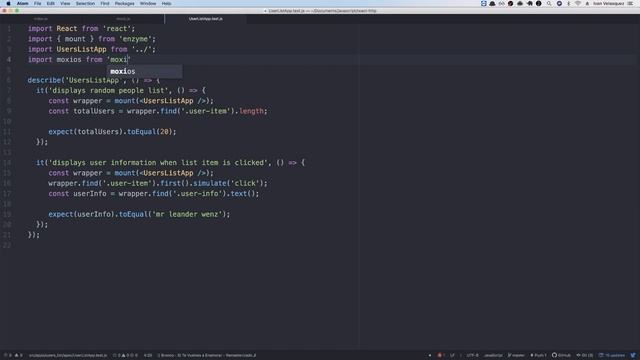Open the Atom application menu

pyautogui.click(x=22, y=3)
